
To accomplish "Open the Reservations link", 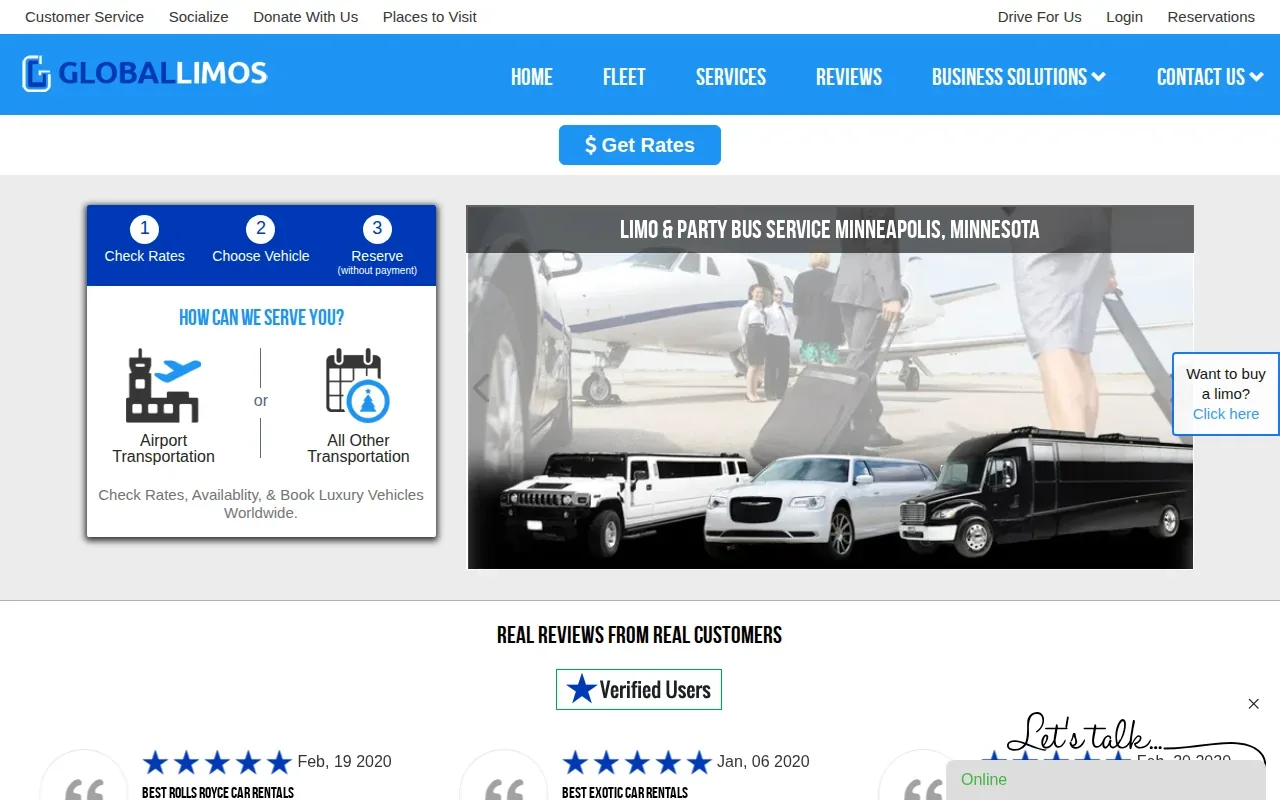I will (1211, 17).
